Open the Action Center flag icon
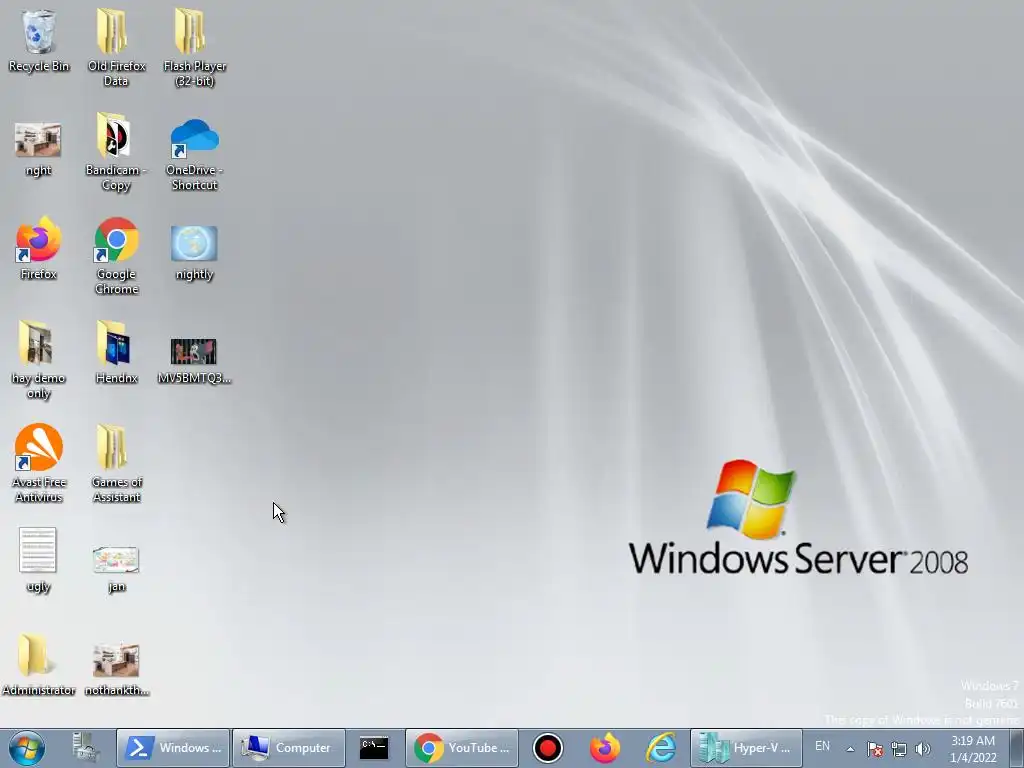This screenshot has width=1024, height=768. click(875, 749)
